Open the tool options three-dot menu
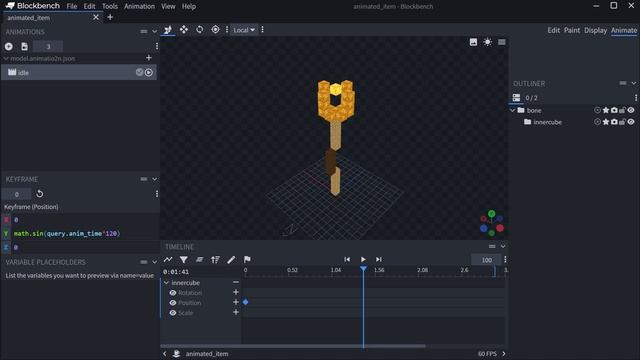The image size is (640, 360). [262, 30]
